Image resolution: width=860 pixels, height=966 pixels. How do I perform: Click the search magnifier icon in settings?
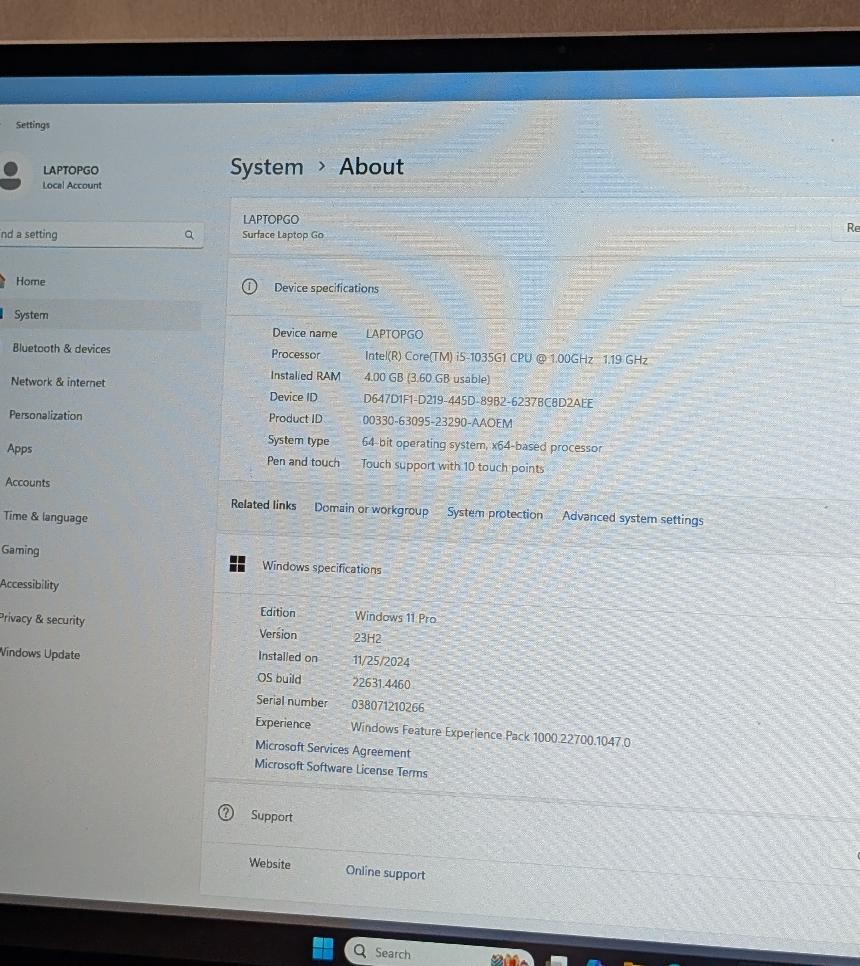click(188, 235)
